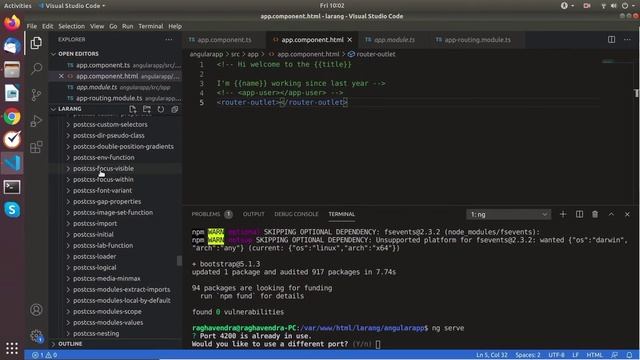The image size is (640, 360).
Task: Refresh the explorer tree
Action: 161,109
